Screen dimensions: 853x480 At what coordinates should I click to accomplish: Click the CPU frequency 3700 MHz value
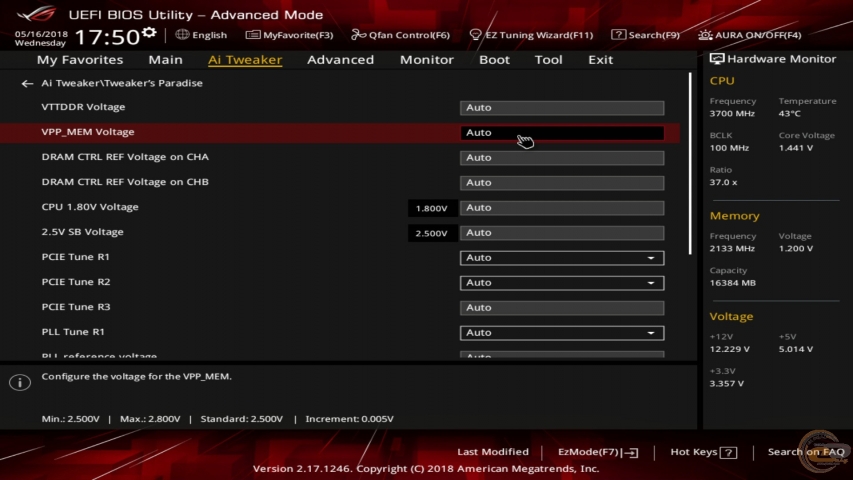732,114
